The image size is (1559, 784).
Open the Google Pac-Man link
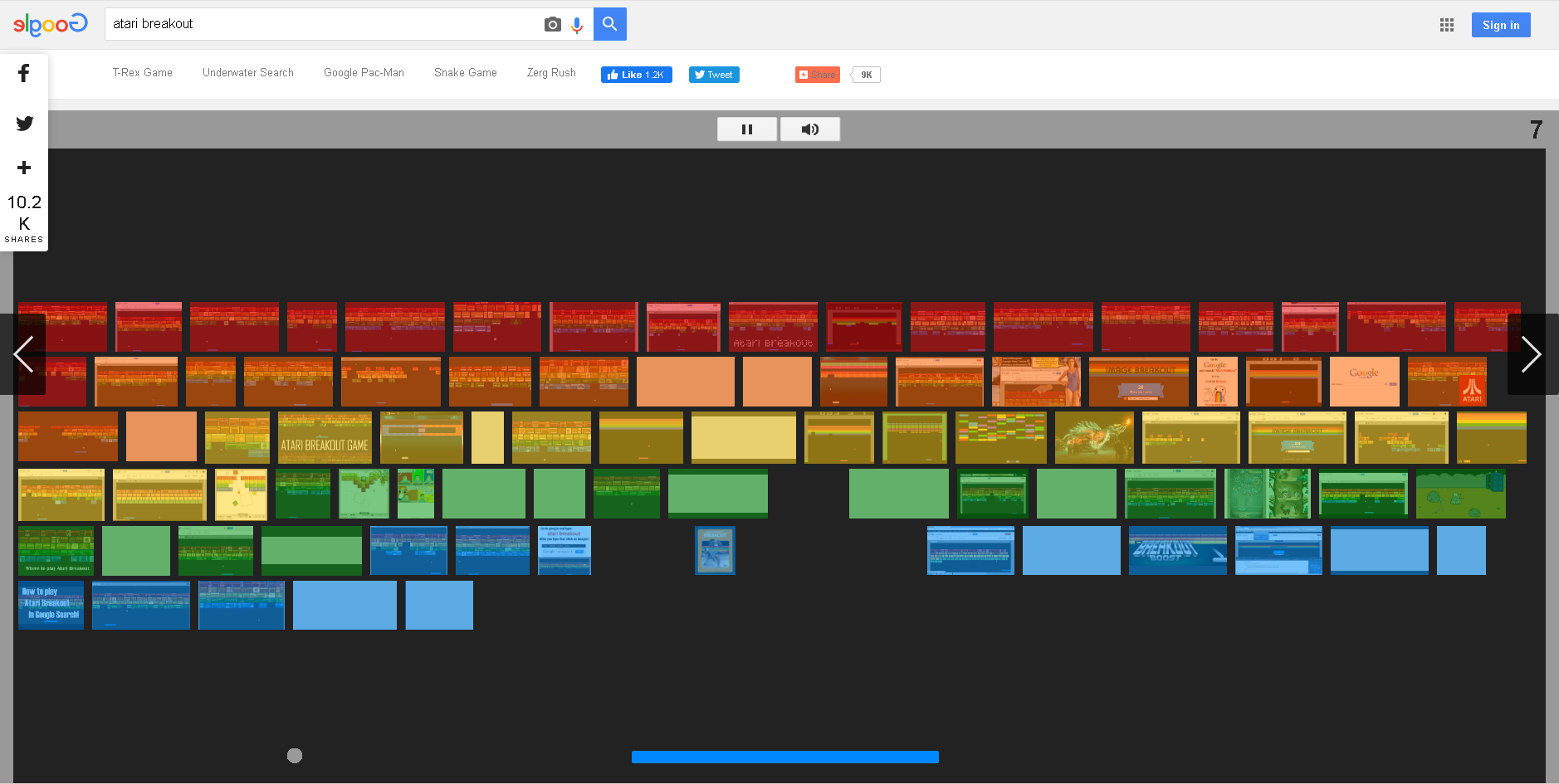pyautogui.click(x=364, y=73)
